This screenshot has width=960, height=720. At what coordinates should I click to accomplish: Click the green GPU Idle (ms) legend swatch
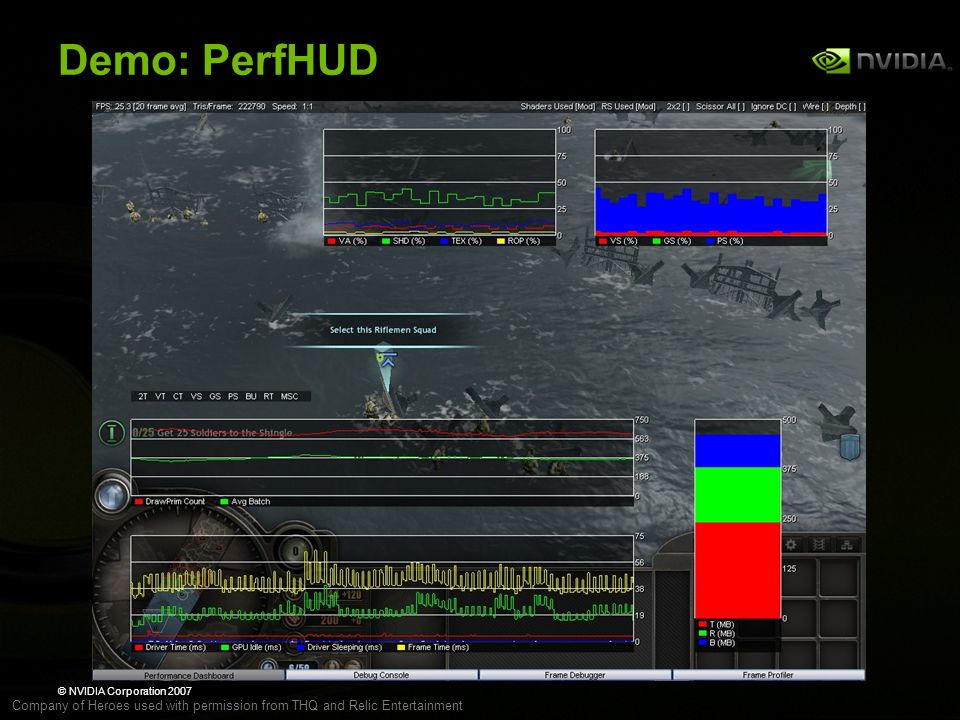click(225, 647)
